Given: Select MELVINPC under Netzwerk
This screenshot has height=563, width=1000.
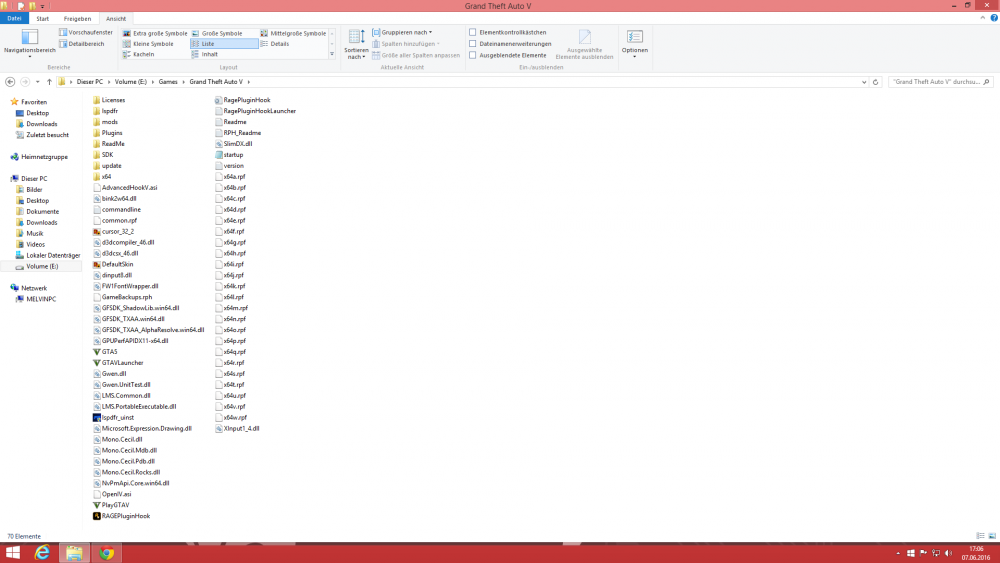Looking at the screenshot, I should click(41, 299).
